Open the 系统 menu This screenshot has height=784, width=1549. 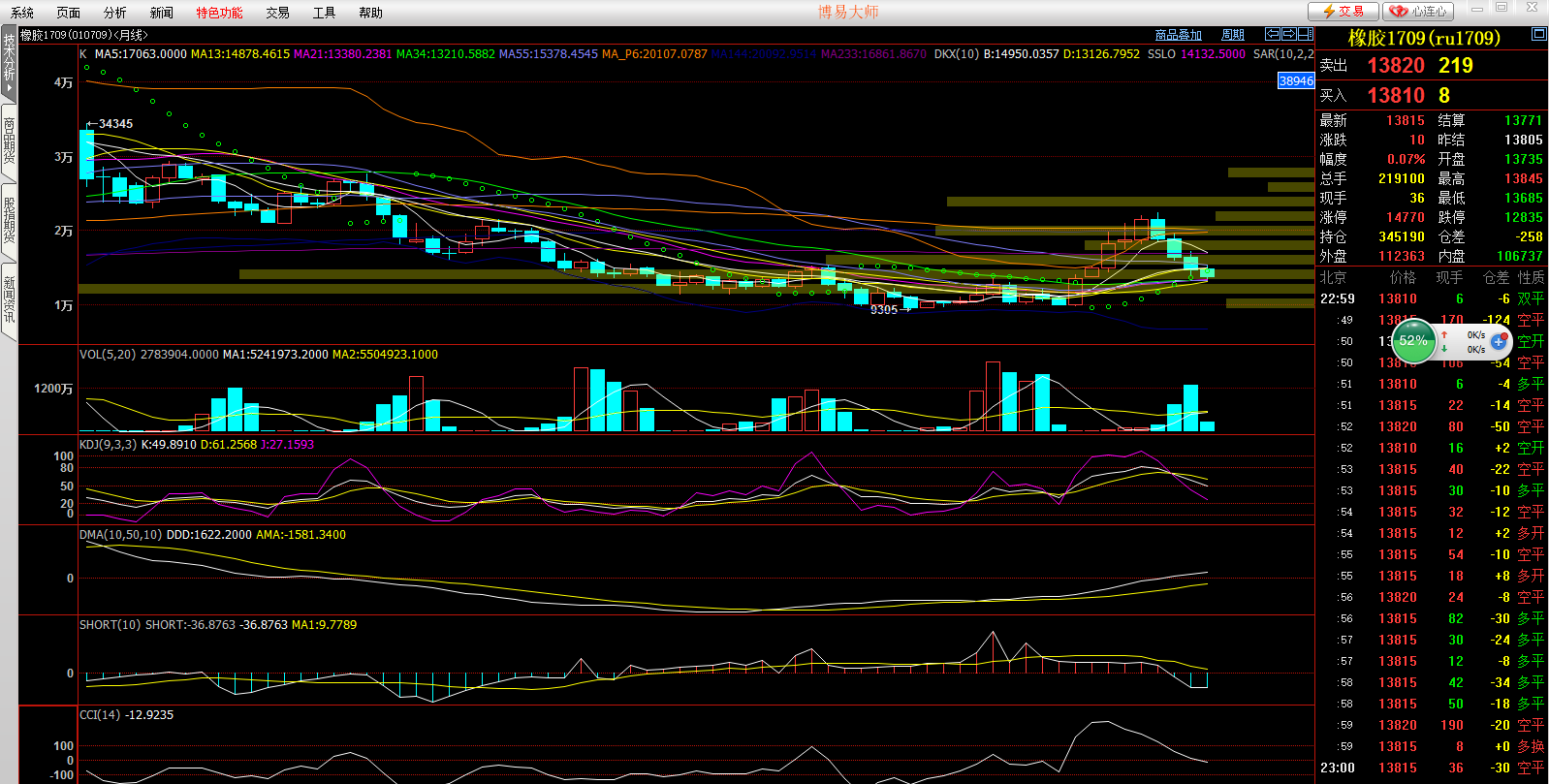pyautogui.click(x=22, y=13)
